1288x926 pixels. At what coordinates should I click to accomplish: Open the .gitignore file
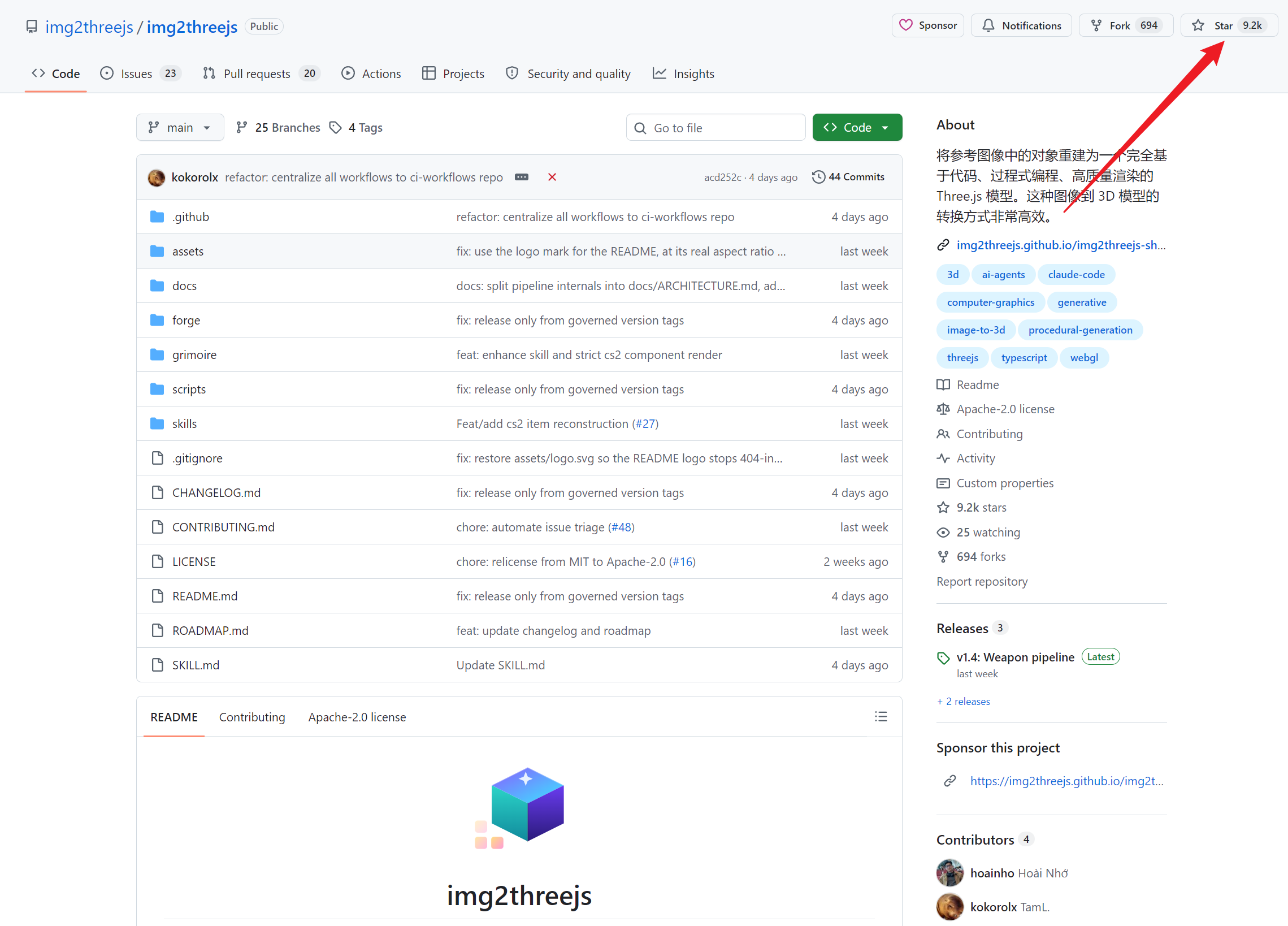coord(198,458)
